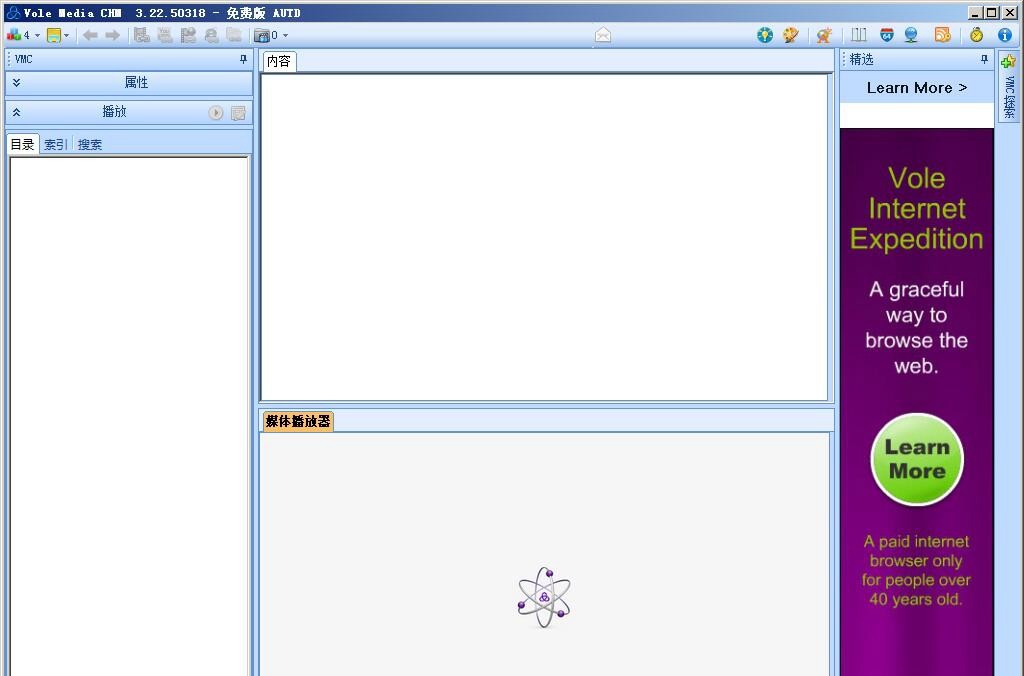Open the dropdown arrow beside the blocks icon

(x=37, y=35)
